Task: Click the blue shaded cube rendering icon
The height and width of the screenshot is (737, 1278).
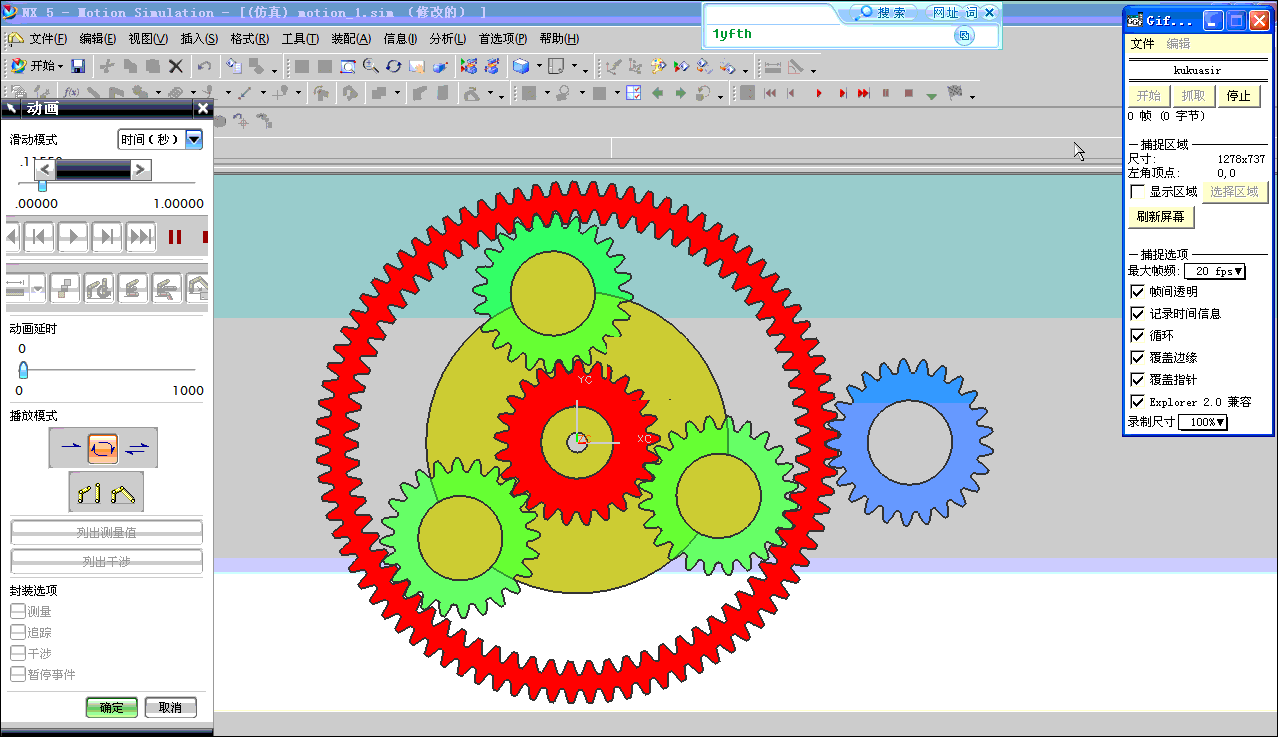Action: click(x=521, y=66)
